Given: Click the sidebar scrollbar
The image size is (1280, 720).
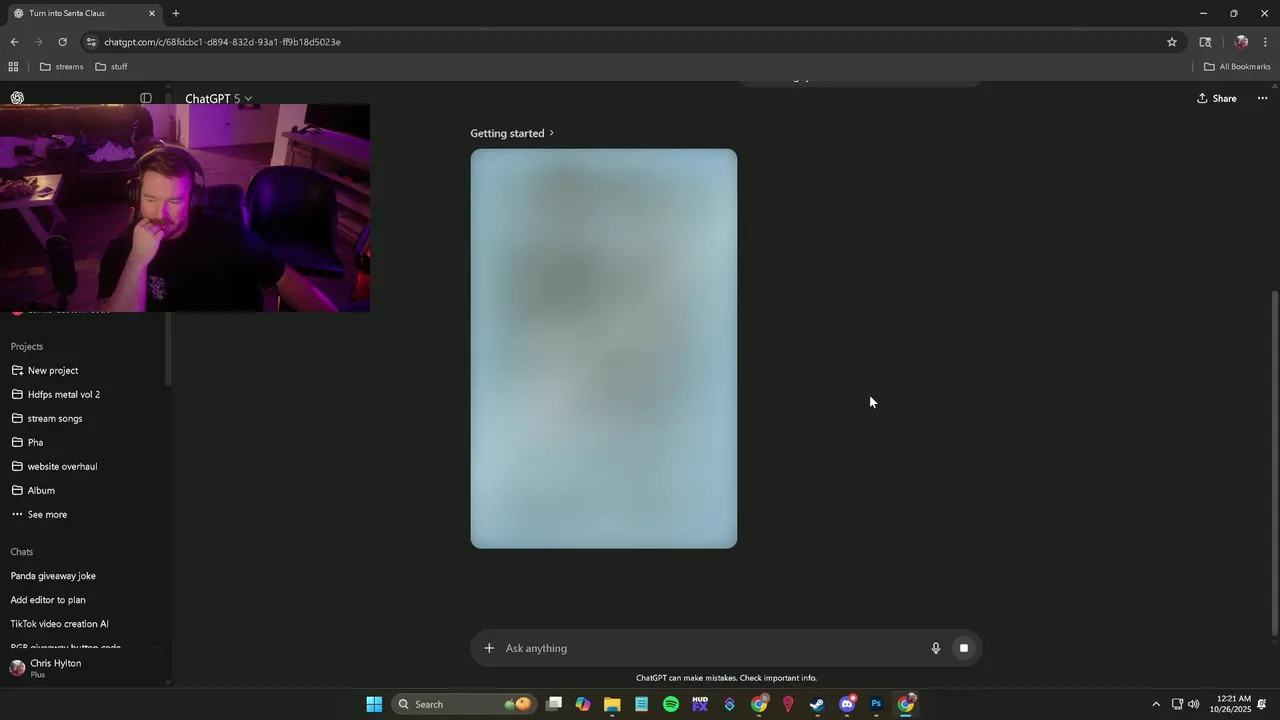Looking at the screenshot, I should tap(168, 348).
